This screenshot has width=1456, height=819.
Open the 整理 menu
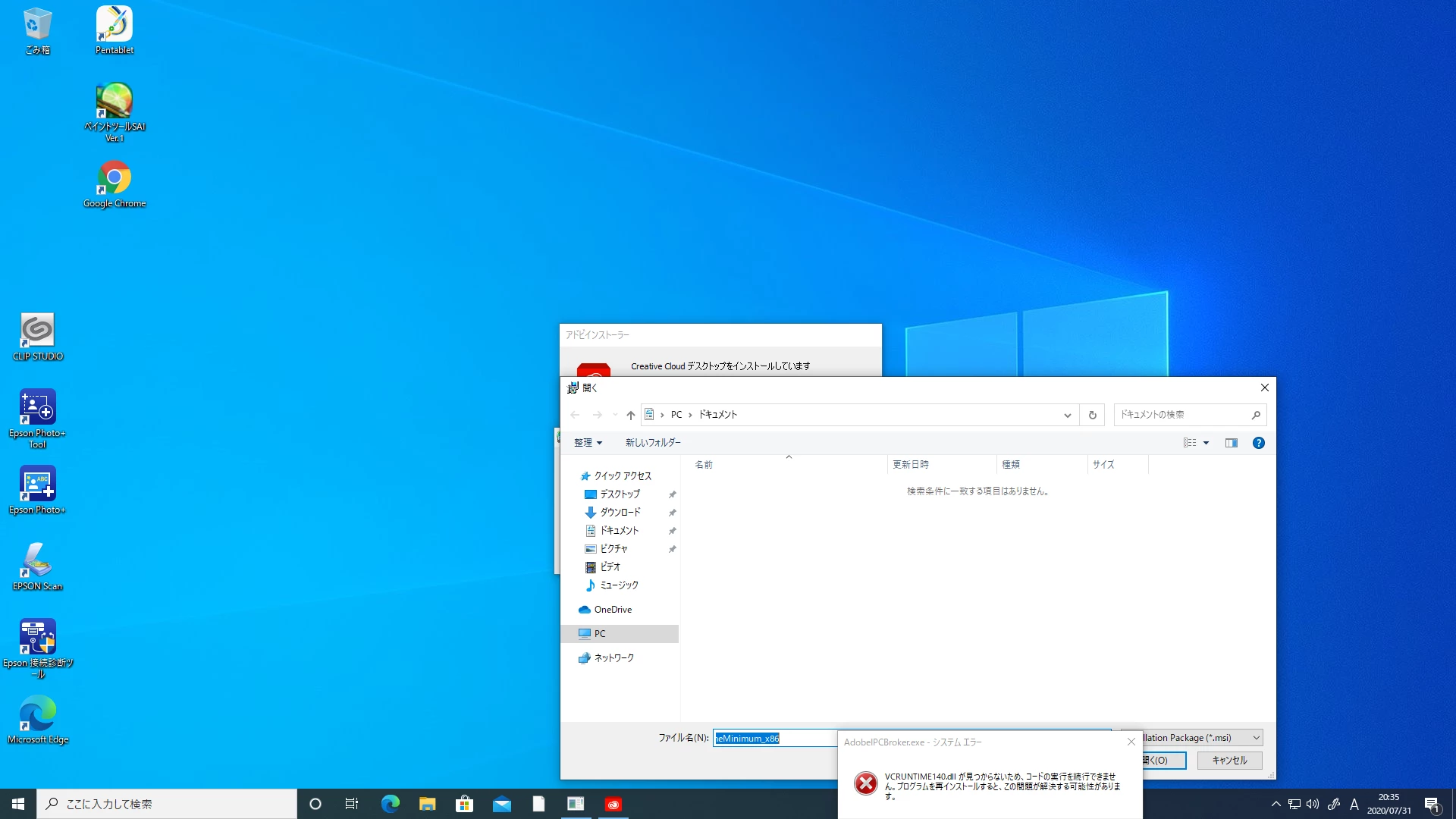point(588,443)
